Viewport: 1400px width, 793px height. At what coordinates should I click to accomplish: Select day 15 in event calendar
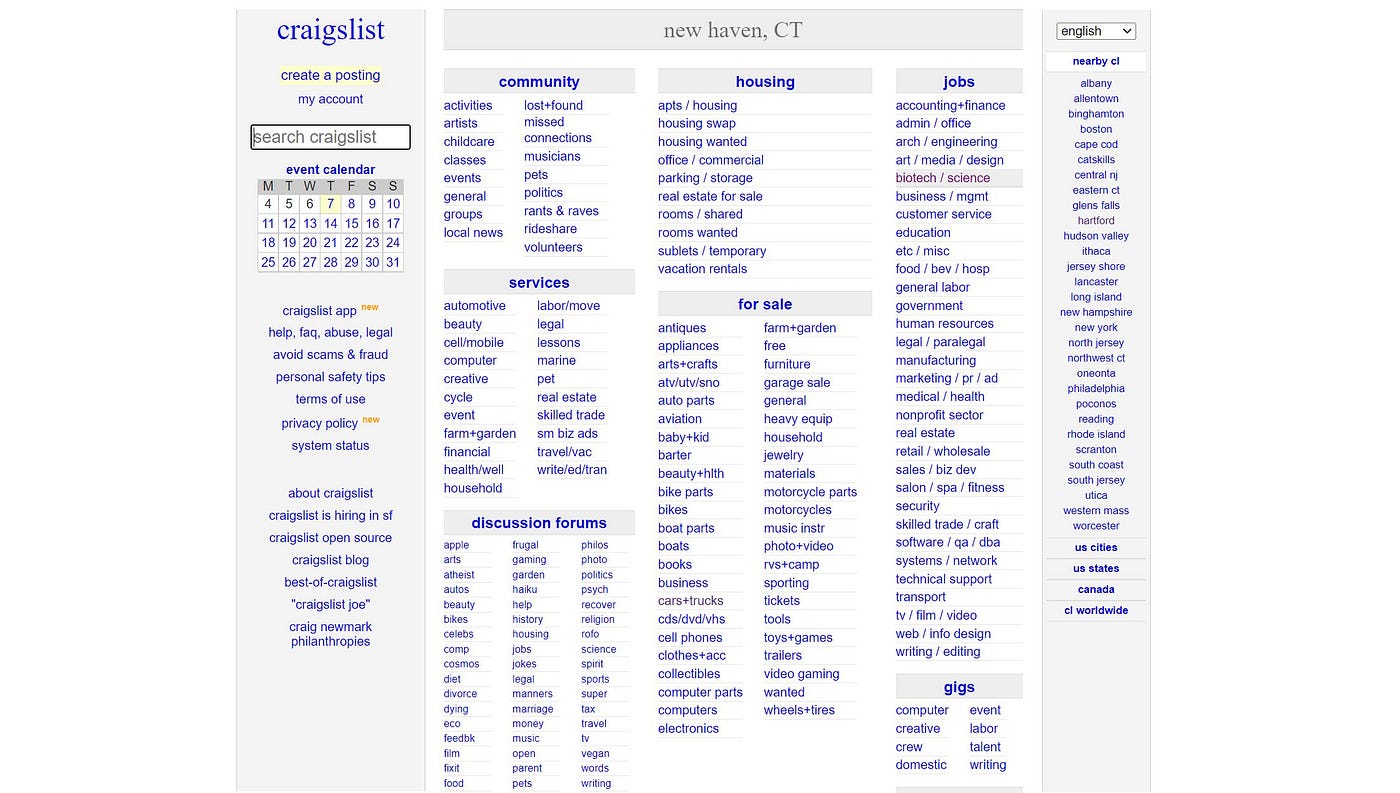(x=351, y=224)
